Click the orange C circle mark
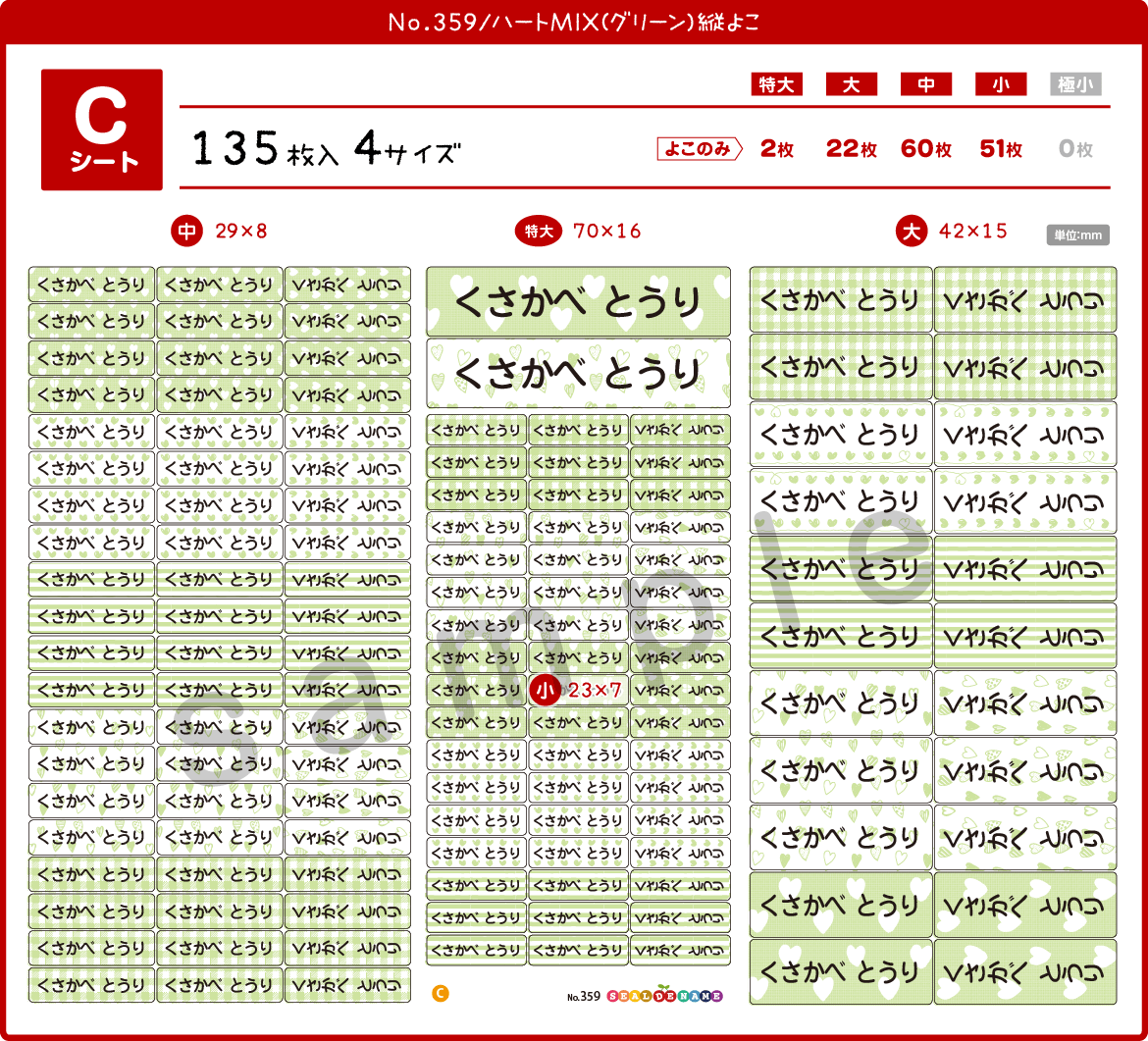Viewport: 1148px width, 1041px height. [x=440, y=994]
